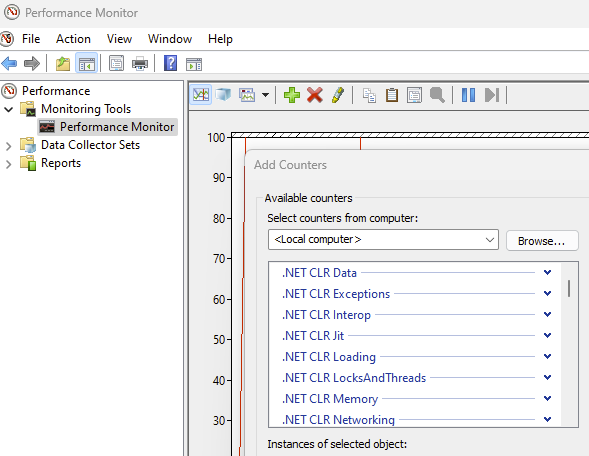
Task: Expand .NET CLR Jit counter group
Action: 547,335
